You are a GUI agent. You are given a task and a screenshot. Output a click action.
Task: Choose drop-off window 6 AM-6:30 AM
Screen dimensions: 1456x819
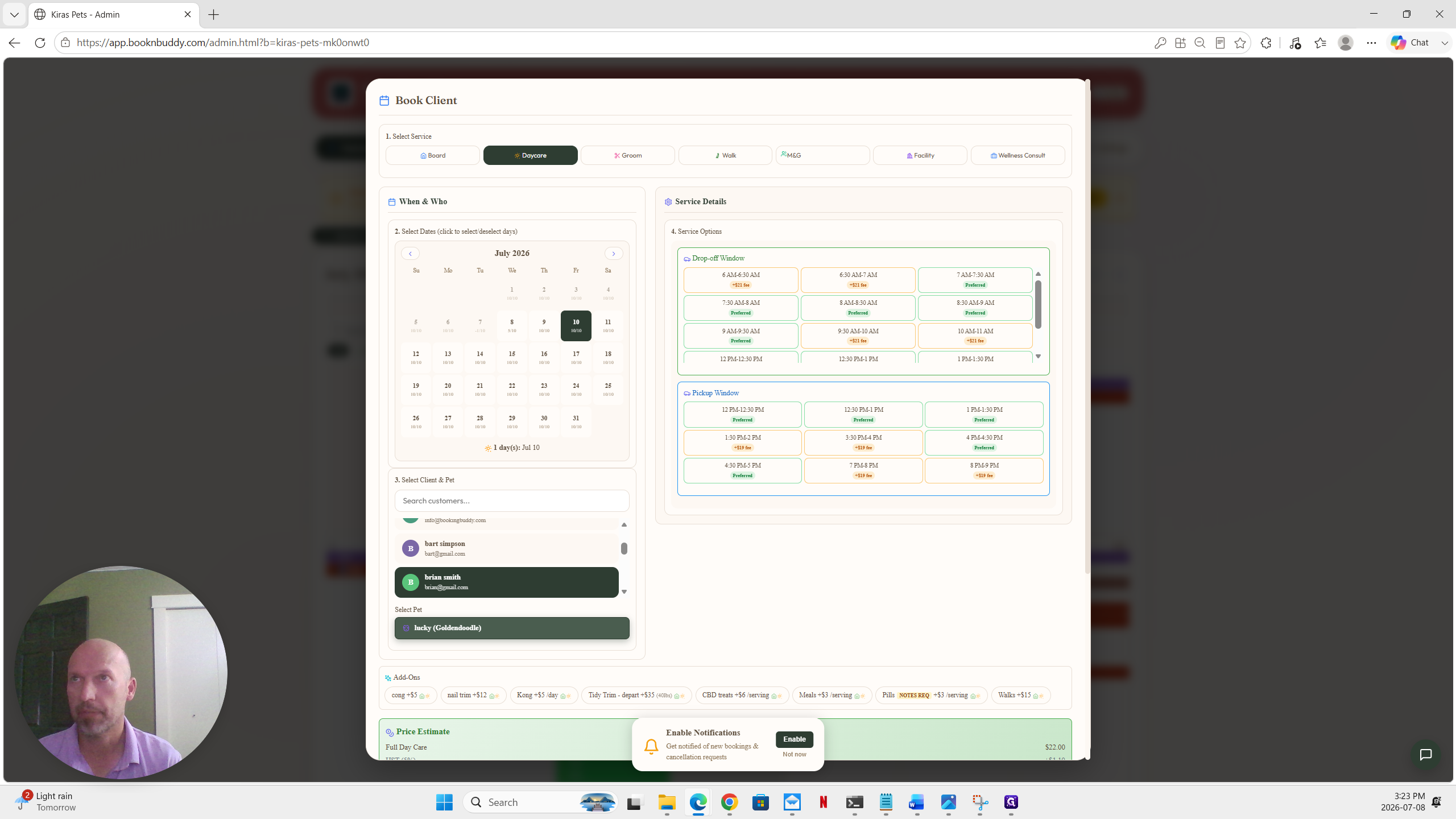741,279
